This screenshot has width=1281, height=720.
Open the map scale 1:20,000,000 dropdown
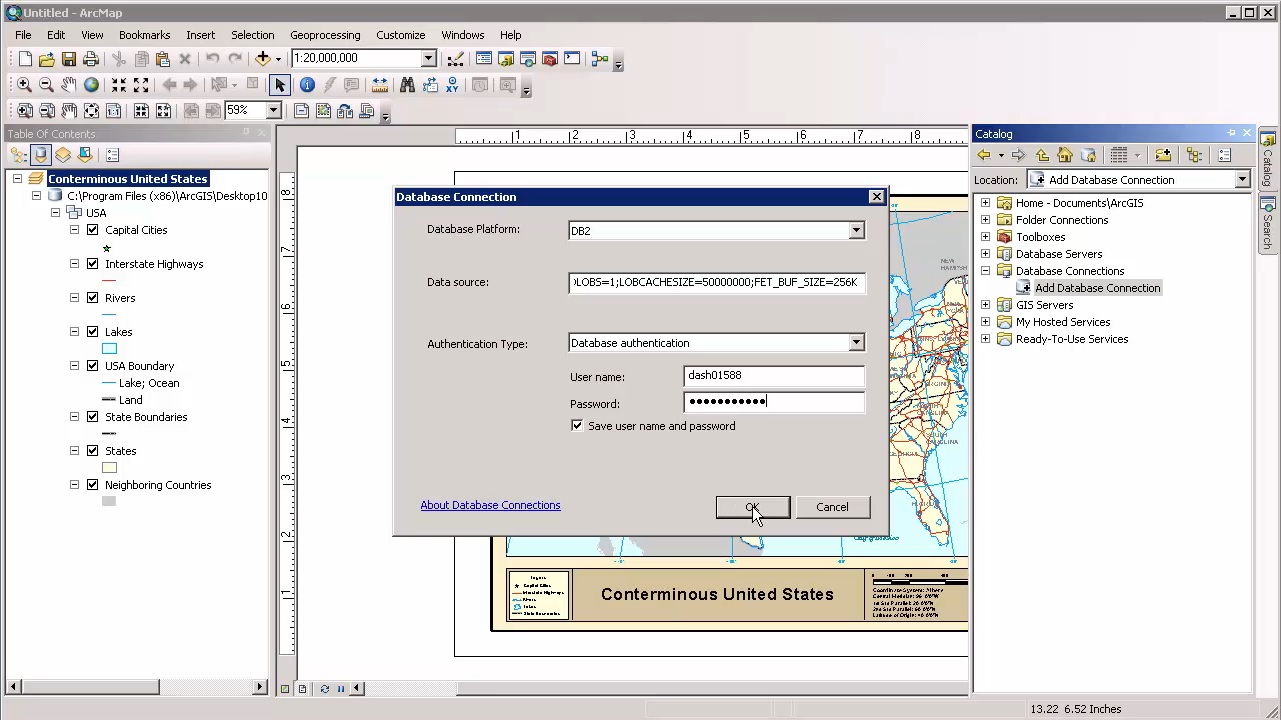(x=428, y=59)
